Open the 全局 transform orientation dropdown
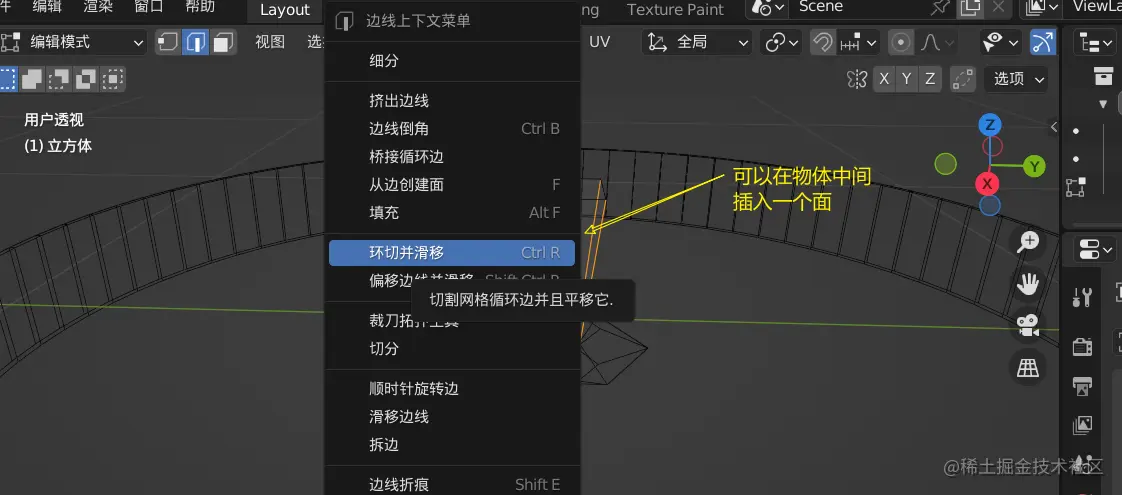 point(697,42)
